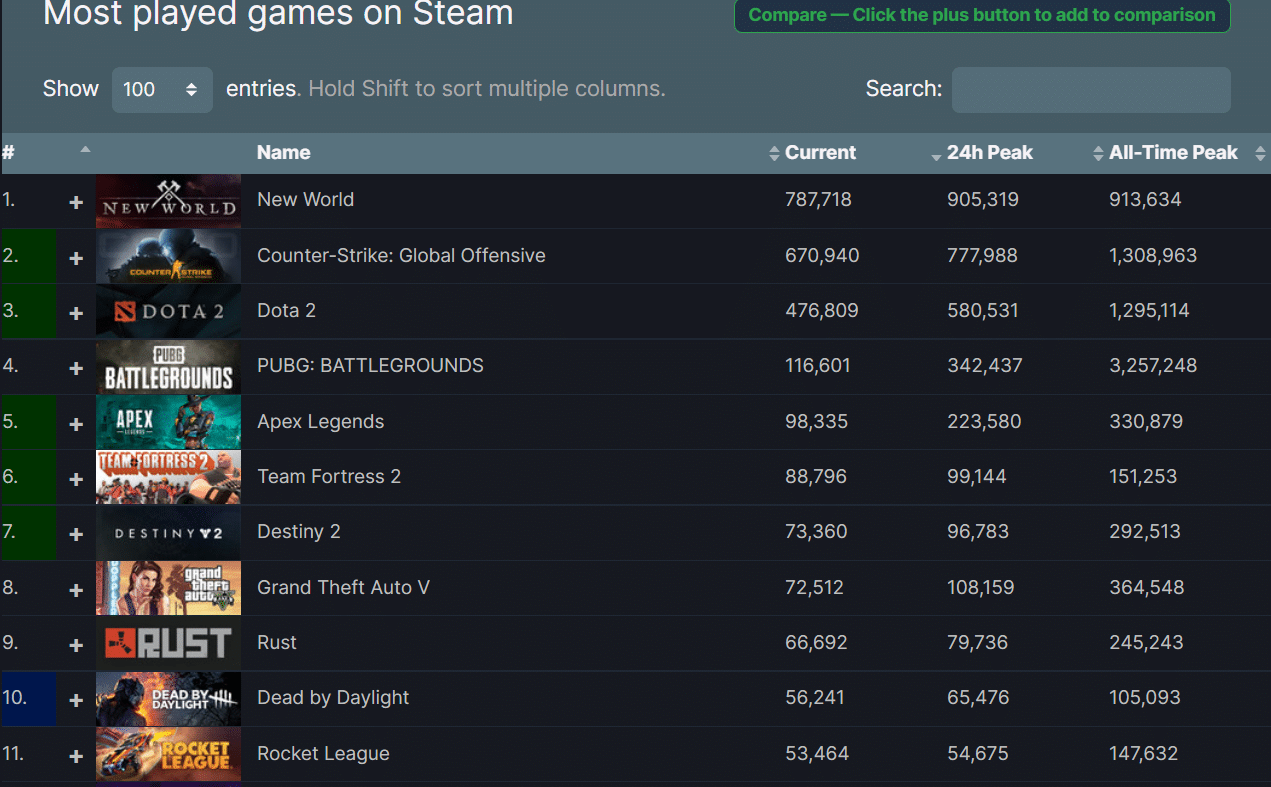Viewport: 1271px width, 787px height.
Task: Open the Rust game link
Action: [277, 642]
